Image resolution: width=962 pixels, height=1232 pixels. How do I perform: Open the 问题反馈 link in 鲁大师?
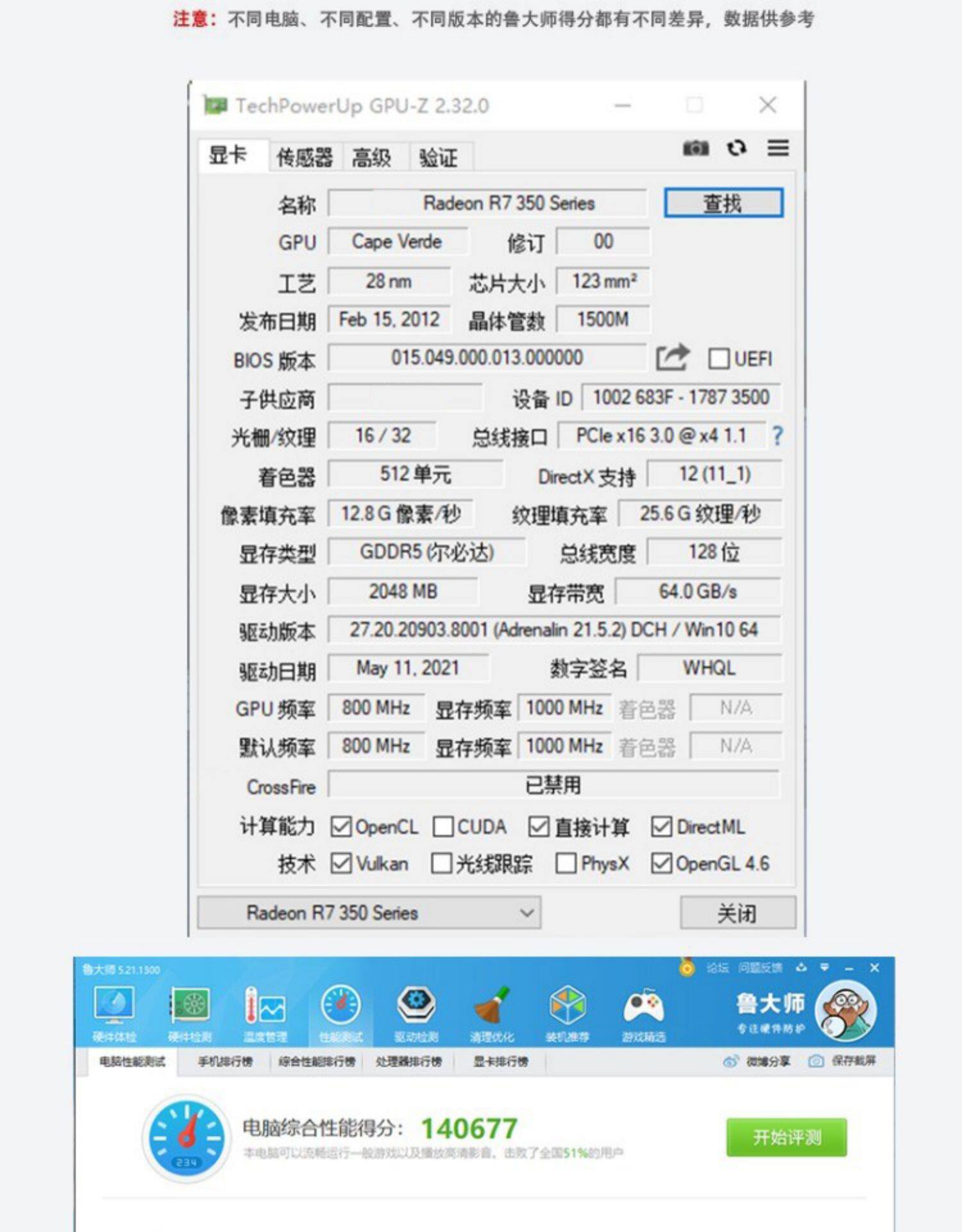click(x=760, y=968)
